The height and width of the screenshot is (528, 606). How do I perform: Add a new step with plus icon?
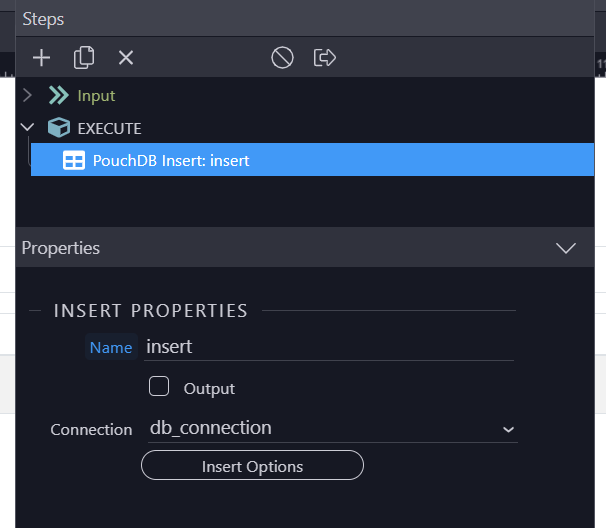point(41,58)
